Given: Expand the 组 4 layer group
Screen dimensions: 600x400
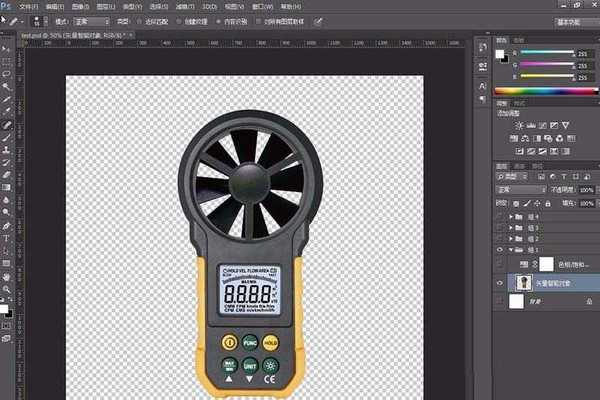Looking at the screenshot, I should pos(512,216).
